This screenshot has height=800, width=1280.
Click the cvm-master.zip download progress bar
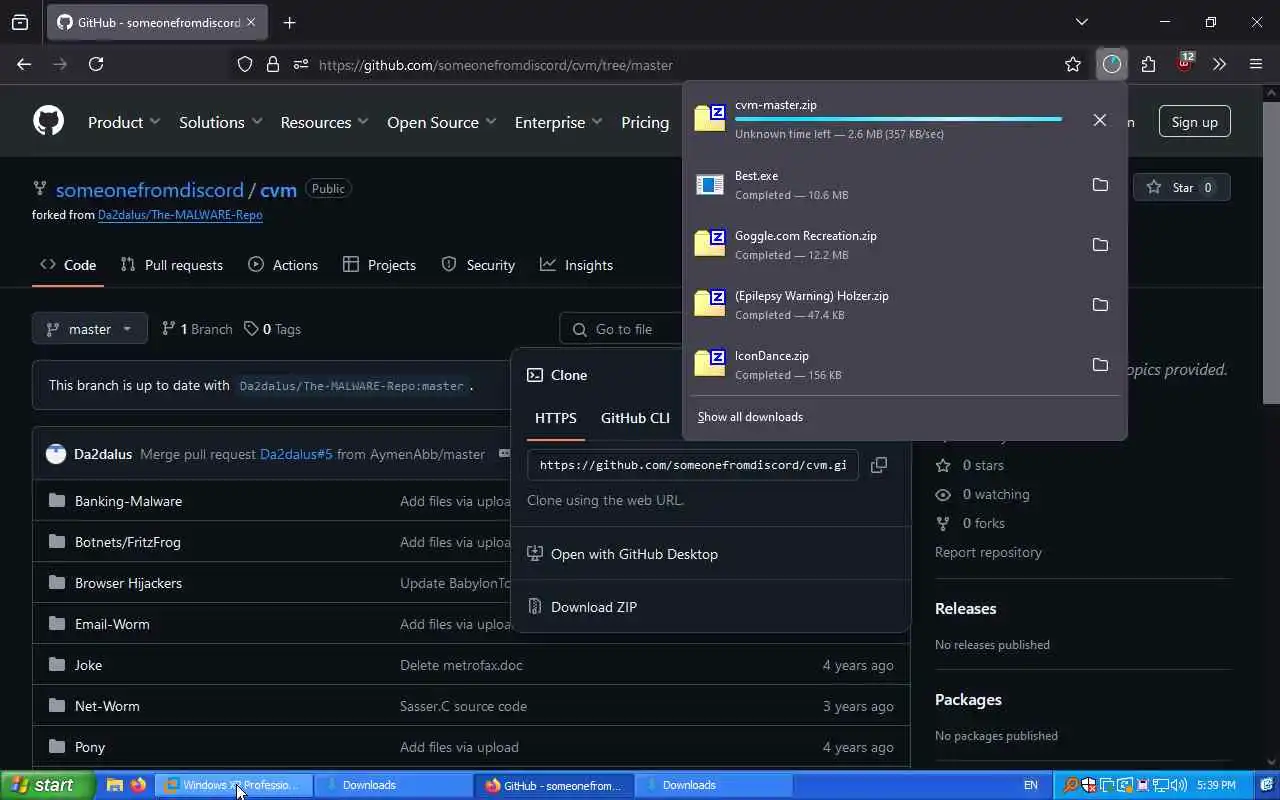pos(898,119)
